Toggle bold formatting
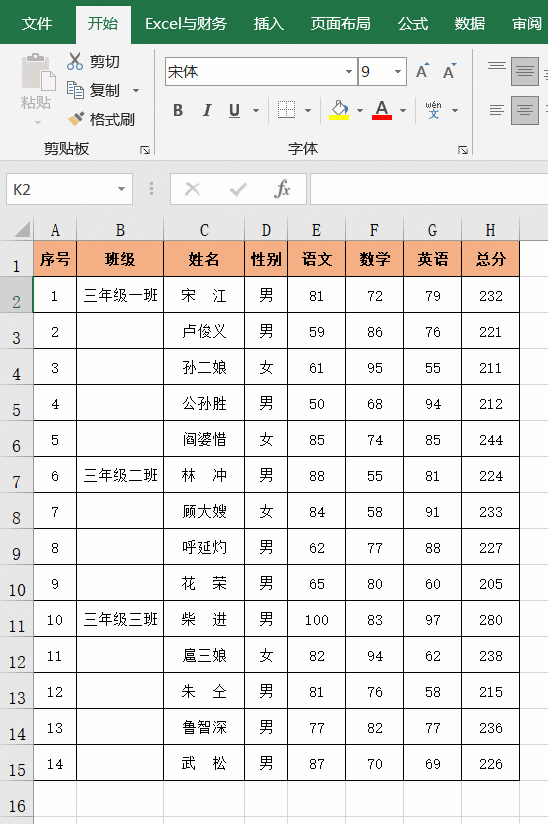Viewport: 548px width, 824px height. 178,110
